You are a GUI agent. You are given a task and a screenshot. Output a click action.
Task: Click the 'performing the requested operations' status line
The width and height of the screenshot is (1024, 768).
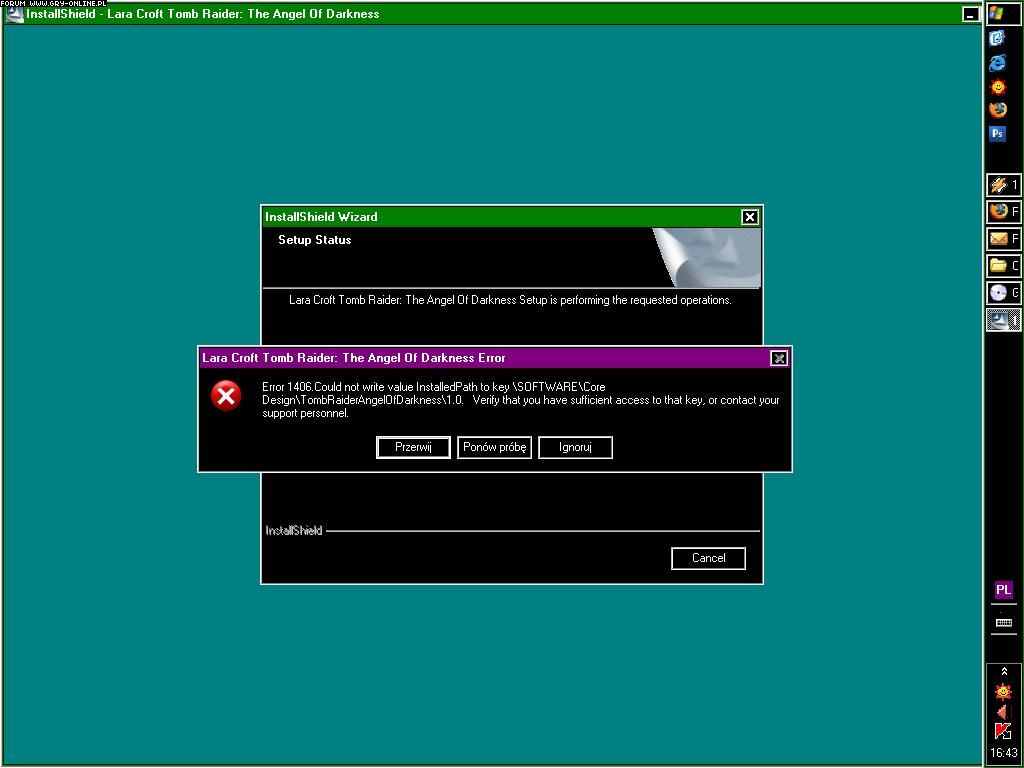click(510, 300)
